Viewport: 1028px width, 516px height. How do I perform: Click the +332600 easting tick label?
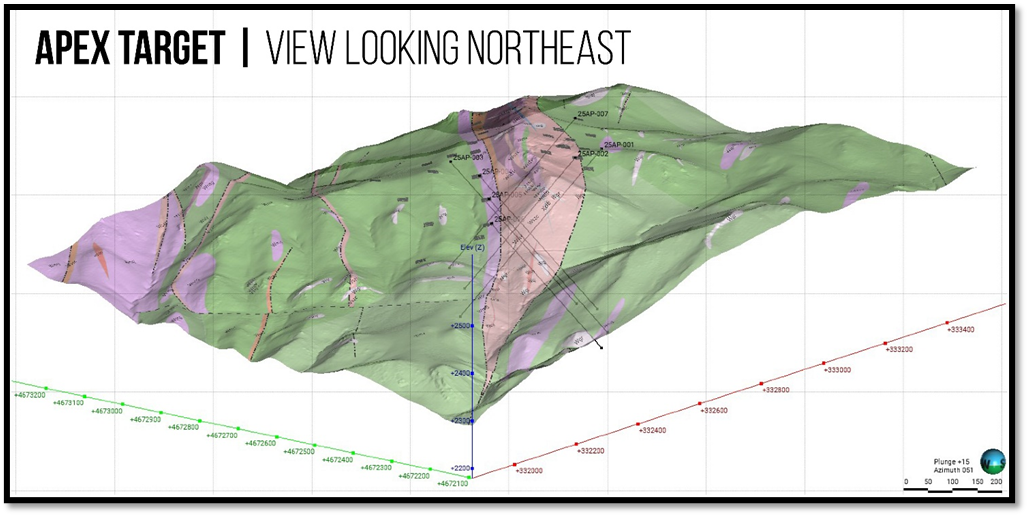click(x=715, y=410)
